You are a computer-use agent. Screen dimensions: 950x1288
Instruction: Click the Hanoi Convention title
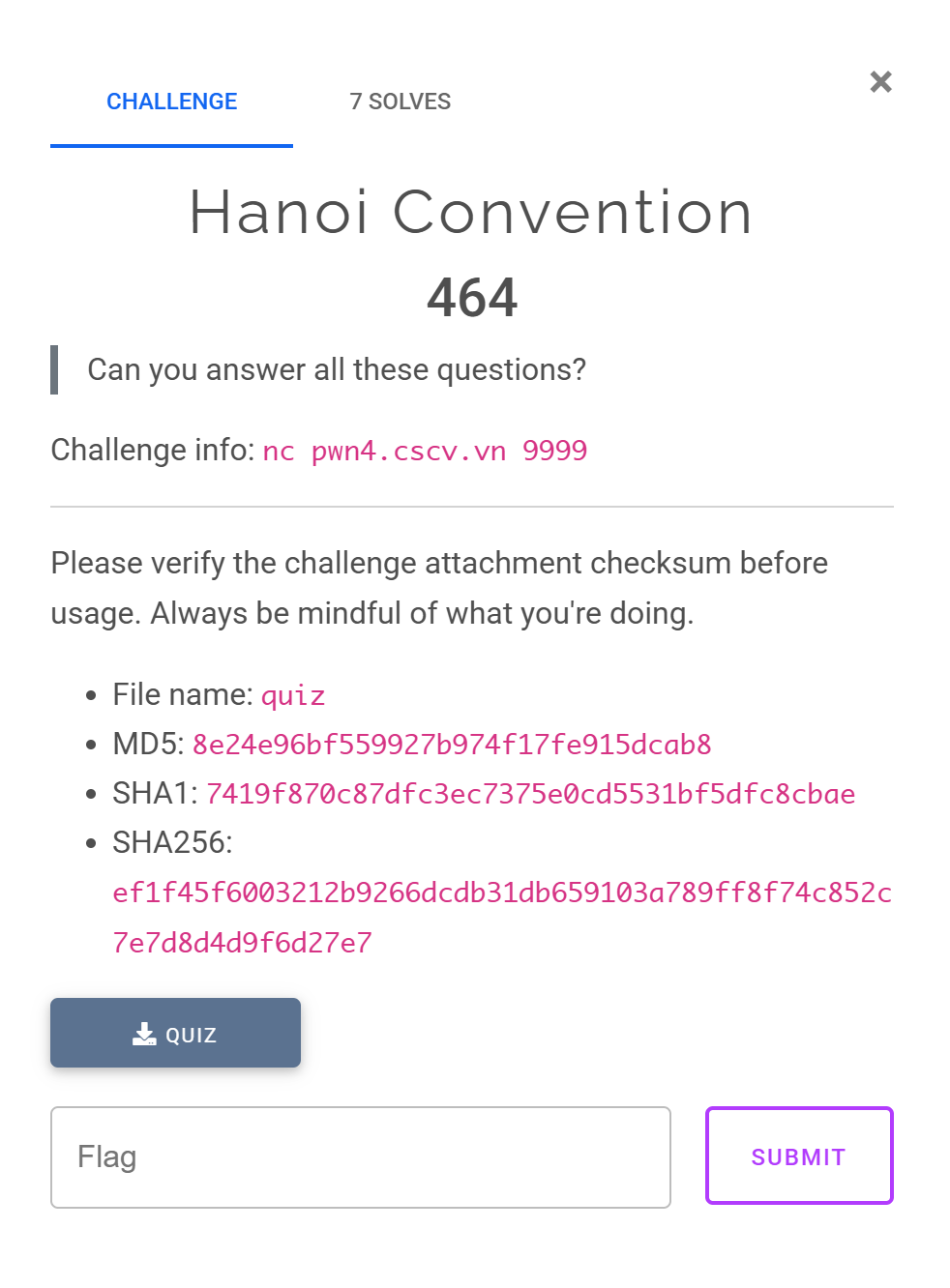pyautogui.click(x=471, y=213)
